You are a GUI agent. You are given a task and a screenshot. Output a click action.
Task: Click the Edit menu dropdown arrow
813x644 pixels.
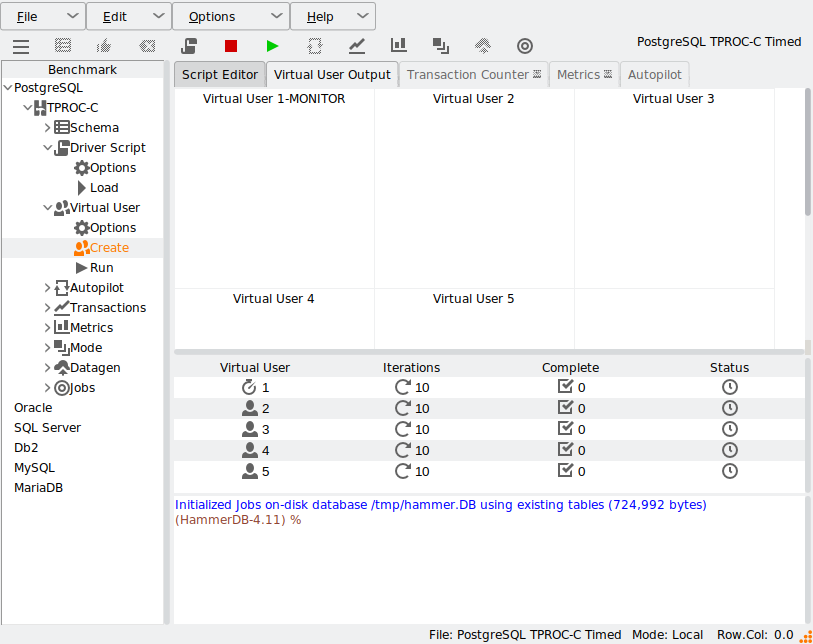coord(159,17)
